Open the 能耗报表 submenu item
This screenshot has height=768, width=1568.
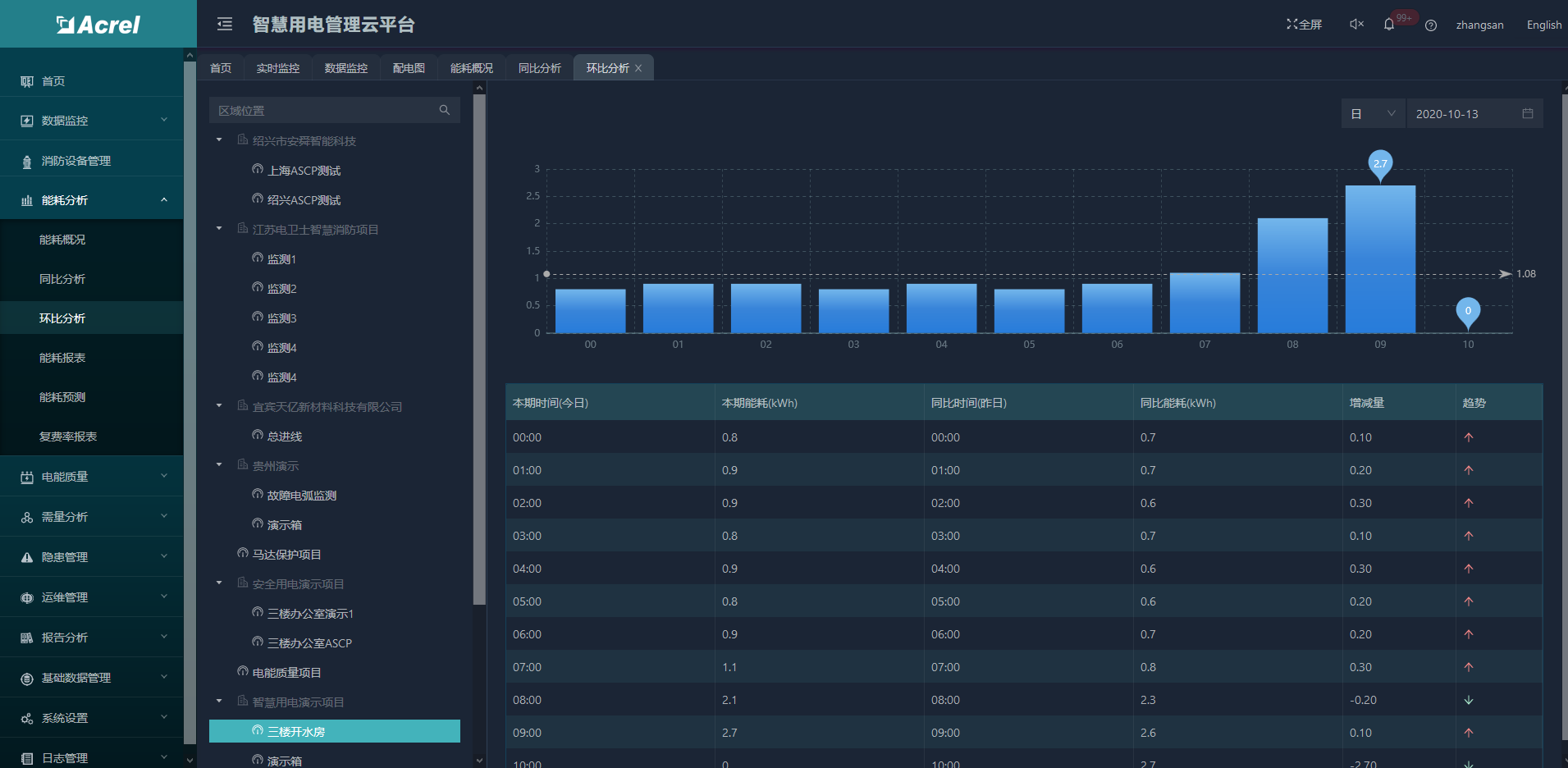(x=92, y=358)
